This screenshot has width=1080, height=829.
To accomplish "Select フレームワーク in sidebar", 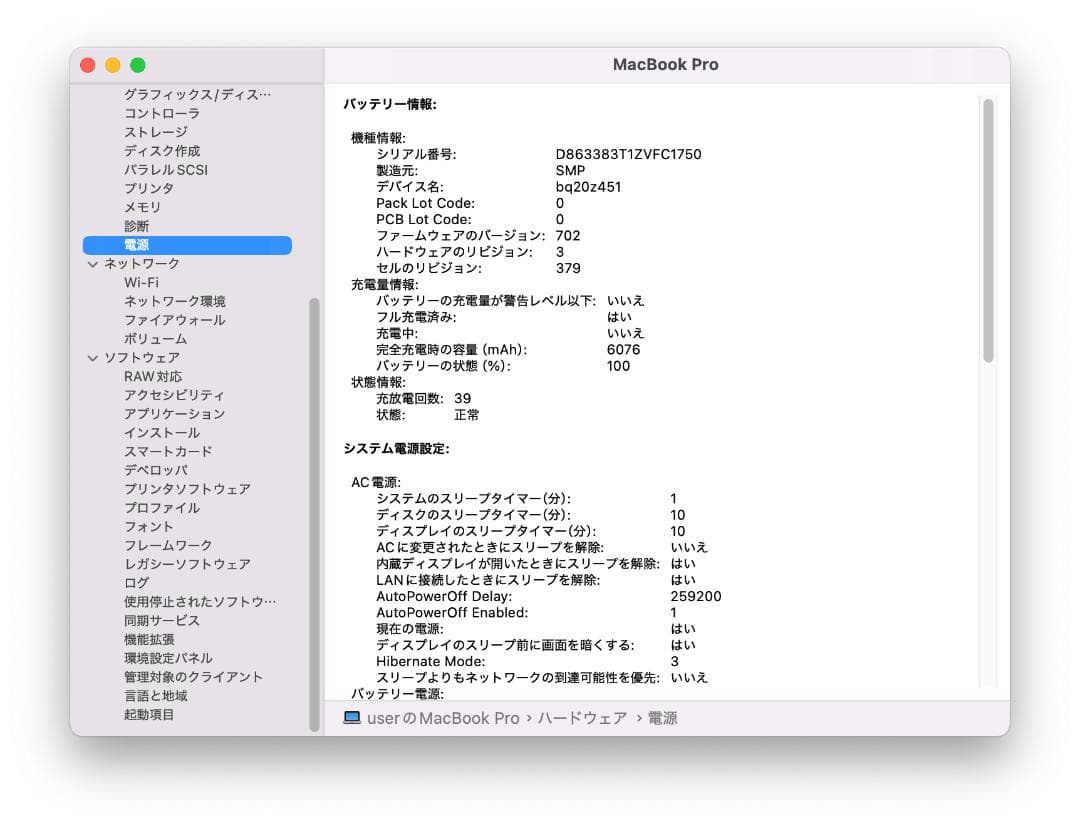I will [x=168, y=545].
